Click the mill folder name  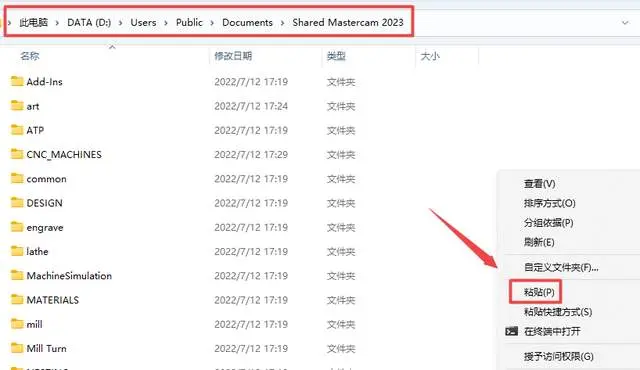pyautogui.click(x=34, y=324)
